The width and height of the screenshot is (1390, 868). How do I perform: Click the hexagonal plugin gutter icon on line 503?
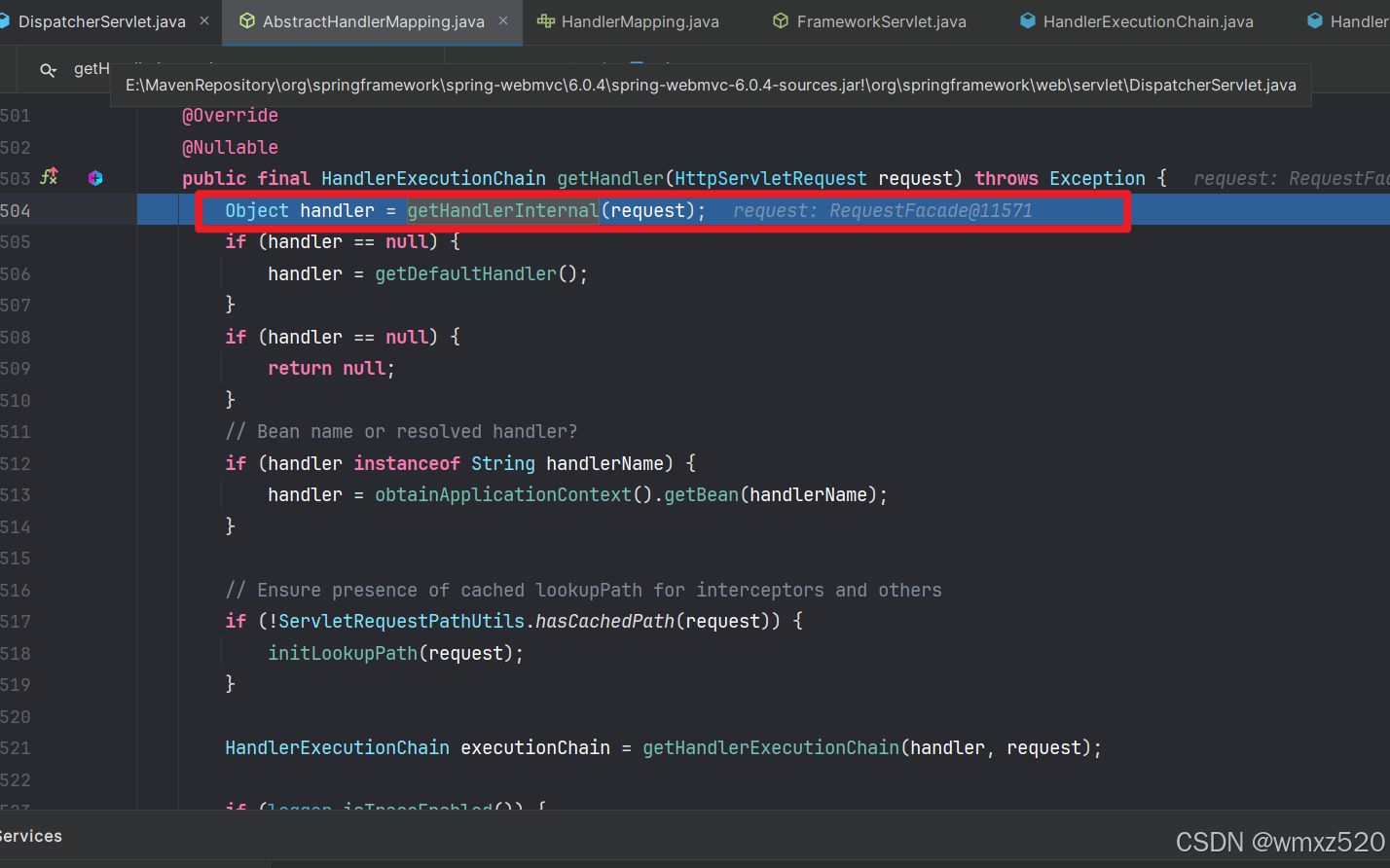tap(95, 178)
